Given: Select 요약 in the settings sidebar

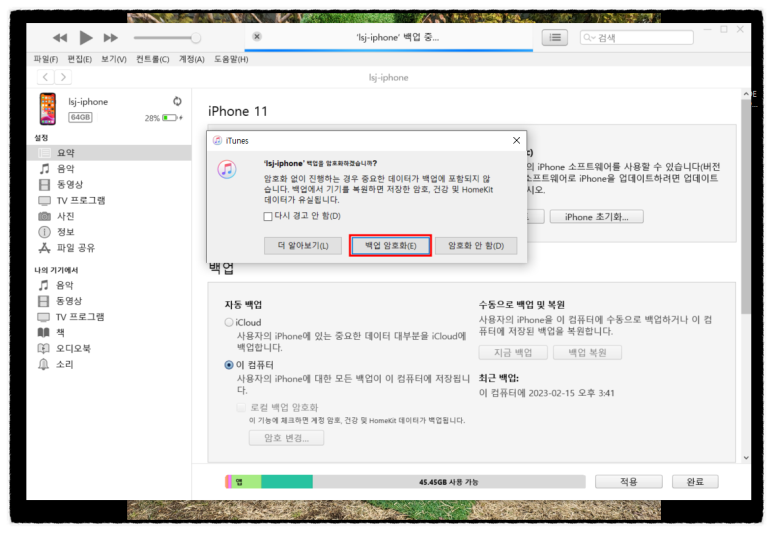Looking at the screenshot, I should [109, 153].
